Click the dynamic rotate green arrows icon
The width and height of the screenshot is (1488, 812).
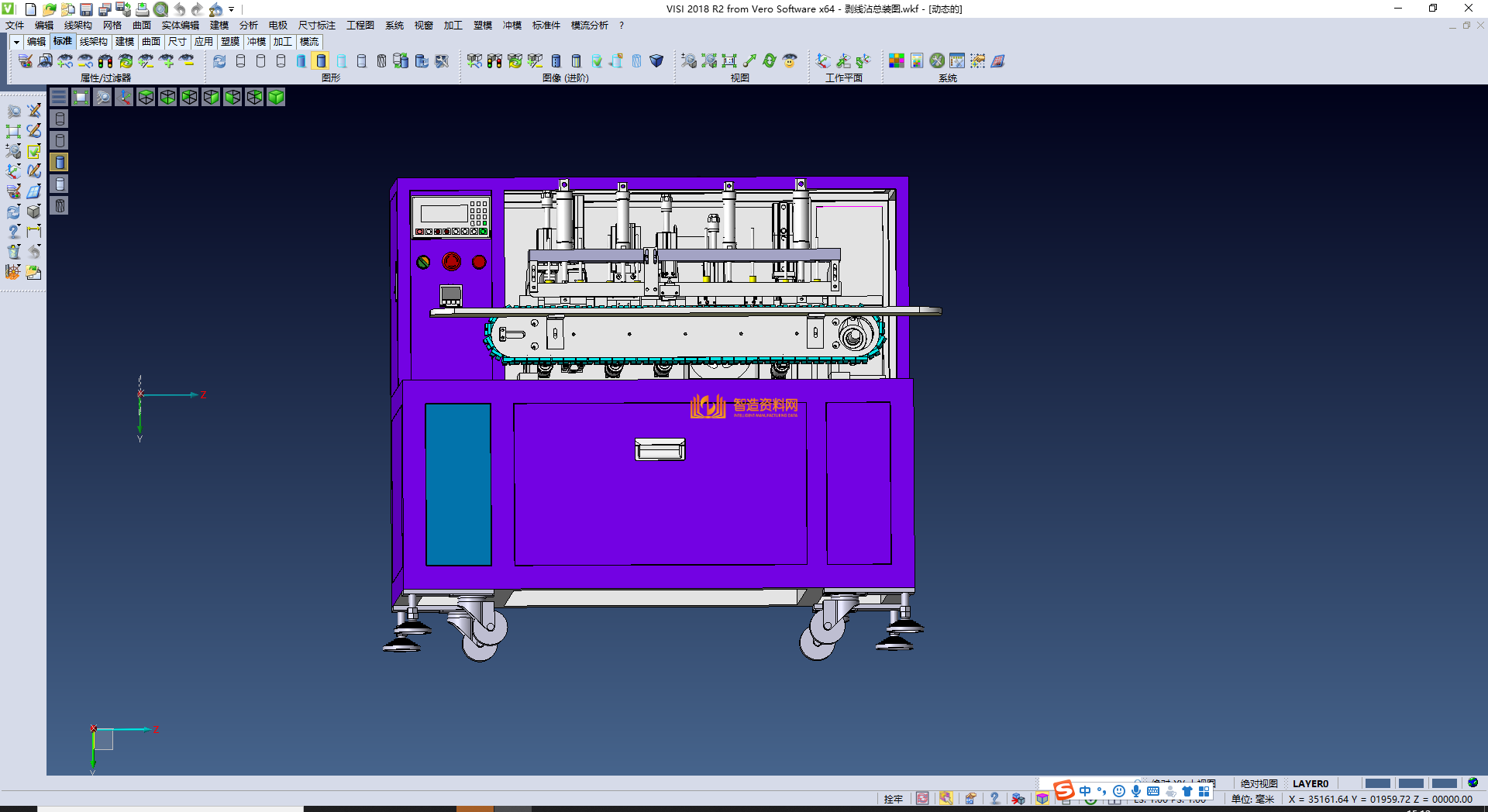tap(770, 60)
